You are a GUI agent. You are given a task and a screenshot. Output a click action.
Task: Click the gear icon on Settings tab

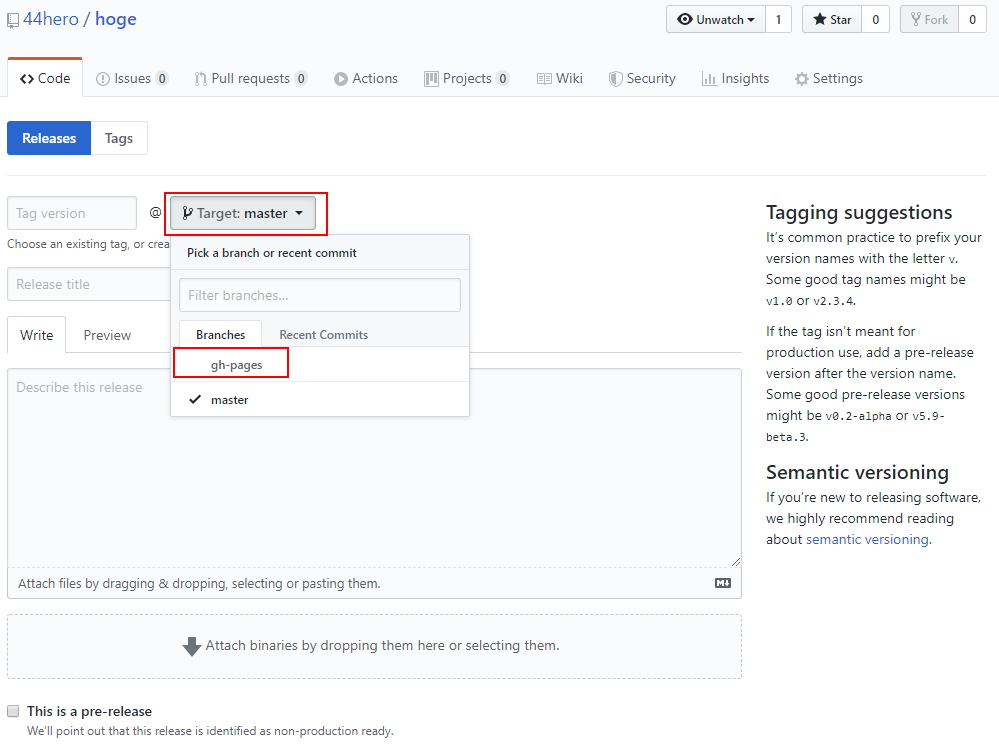click(801, 79)
